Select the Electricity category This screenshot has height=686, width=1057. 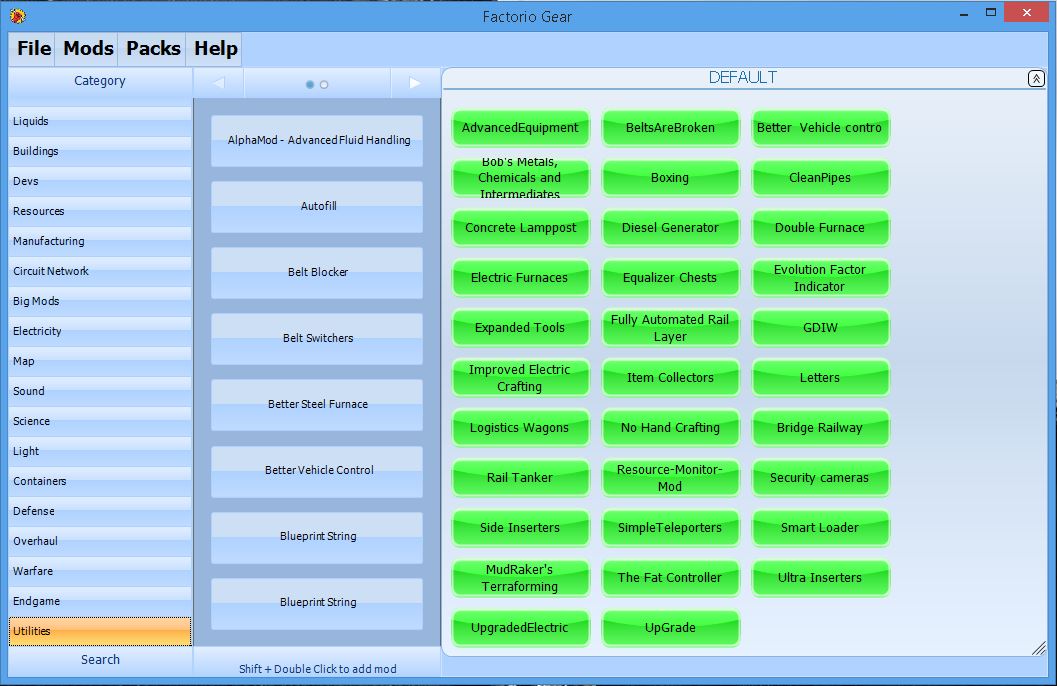click(x=100, y=331)
